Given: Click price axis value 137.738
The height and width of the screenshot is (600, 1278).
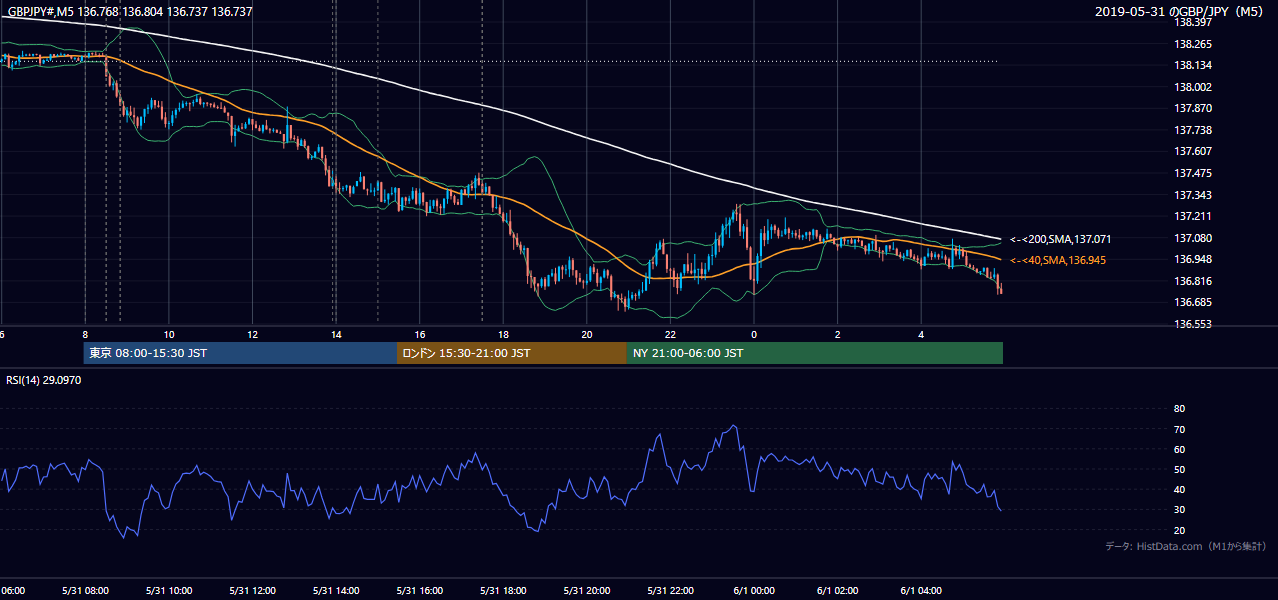Looking at the screenshot, I should [1192, 130].
